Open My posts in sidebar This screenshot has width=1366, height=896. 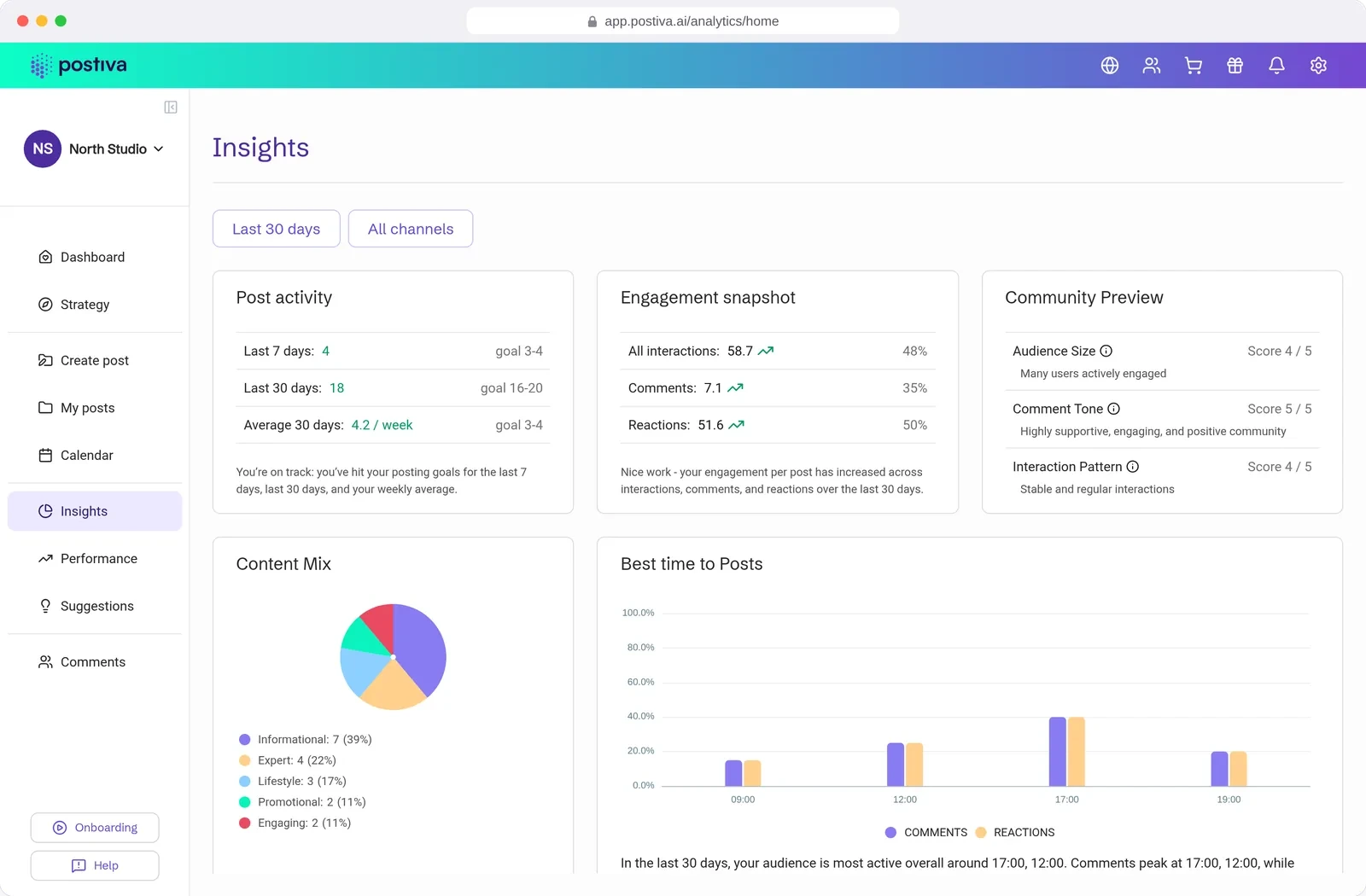click(x=95, y=408)
